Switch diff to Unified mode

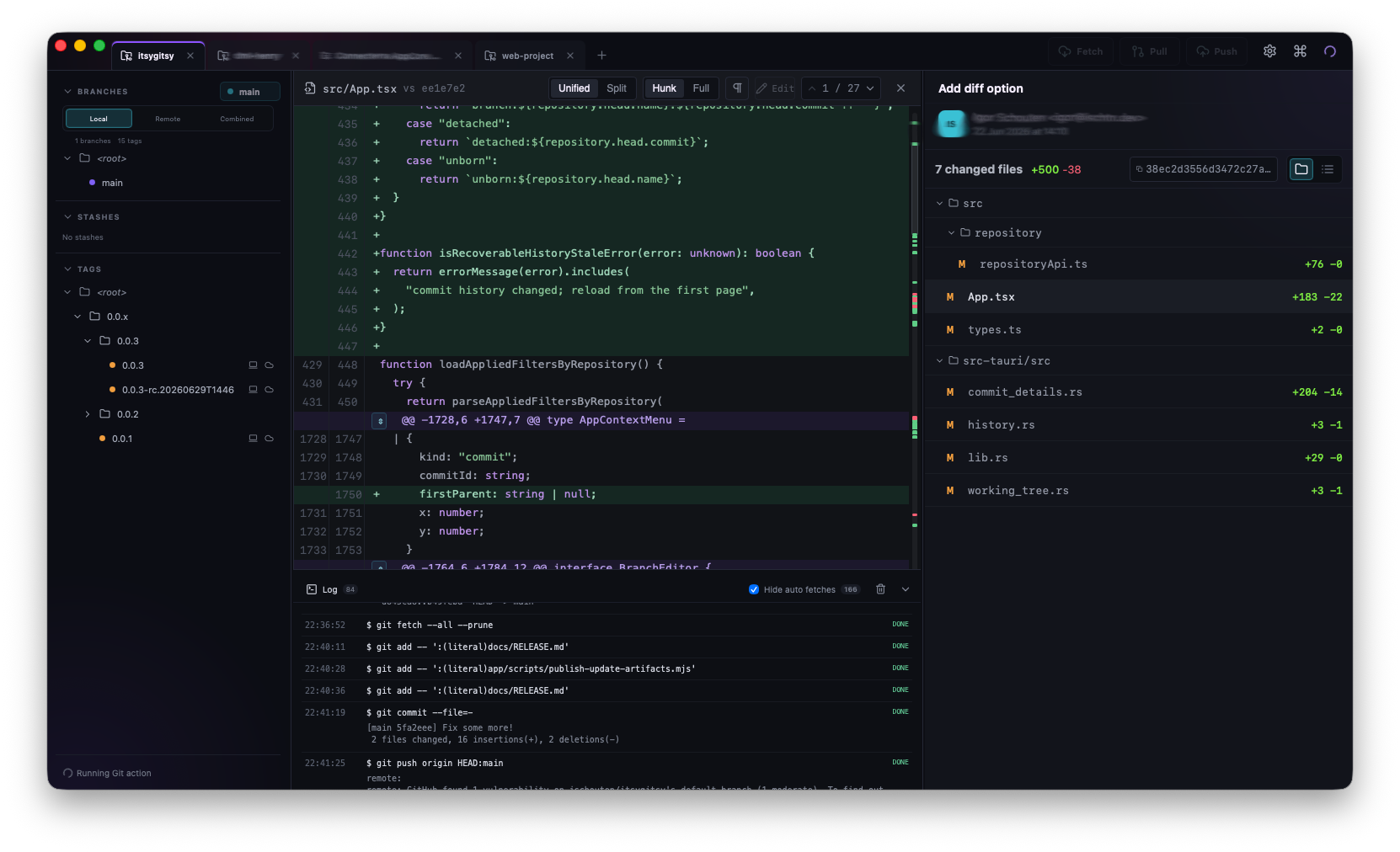click(574, 88)
